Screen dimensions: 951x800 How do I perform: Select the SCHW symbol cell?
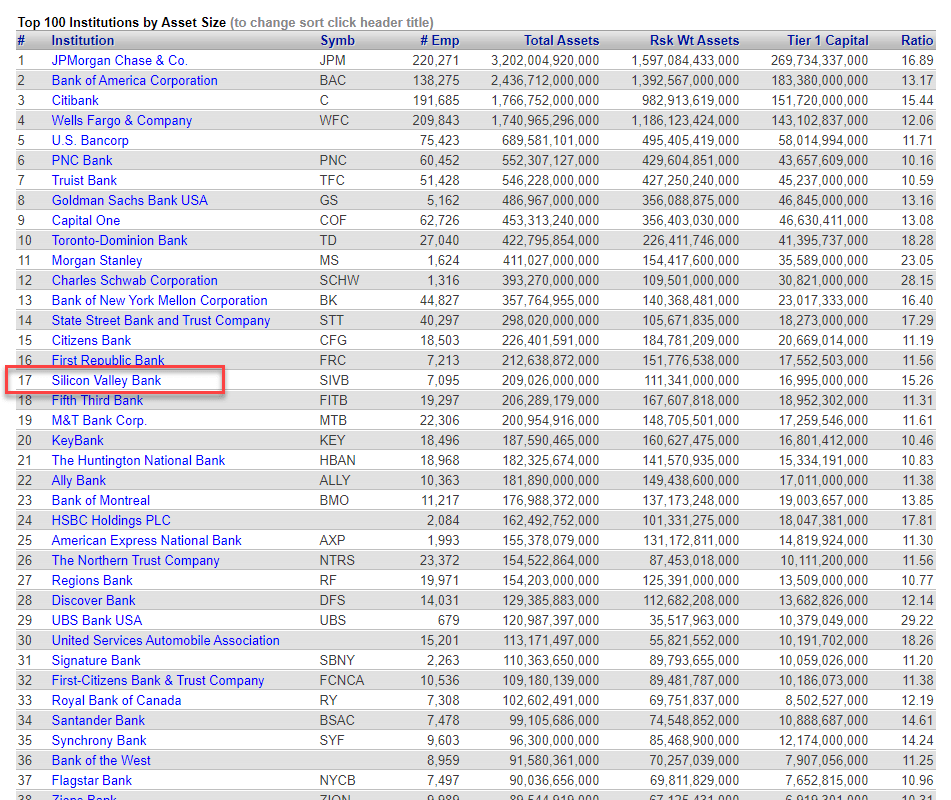(x=340, y=281)
